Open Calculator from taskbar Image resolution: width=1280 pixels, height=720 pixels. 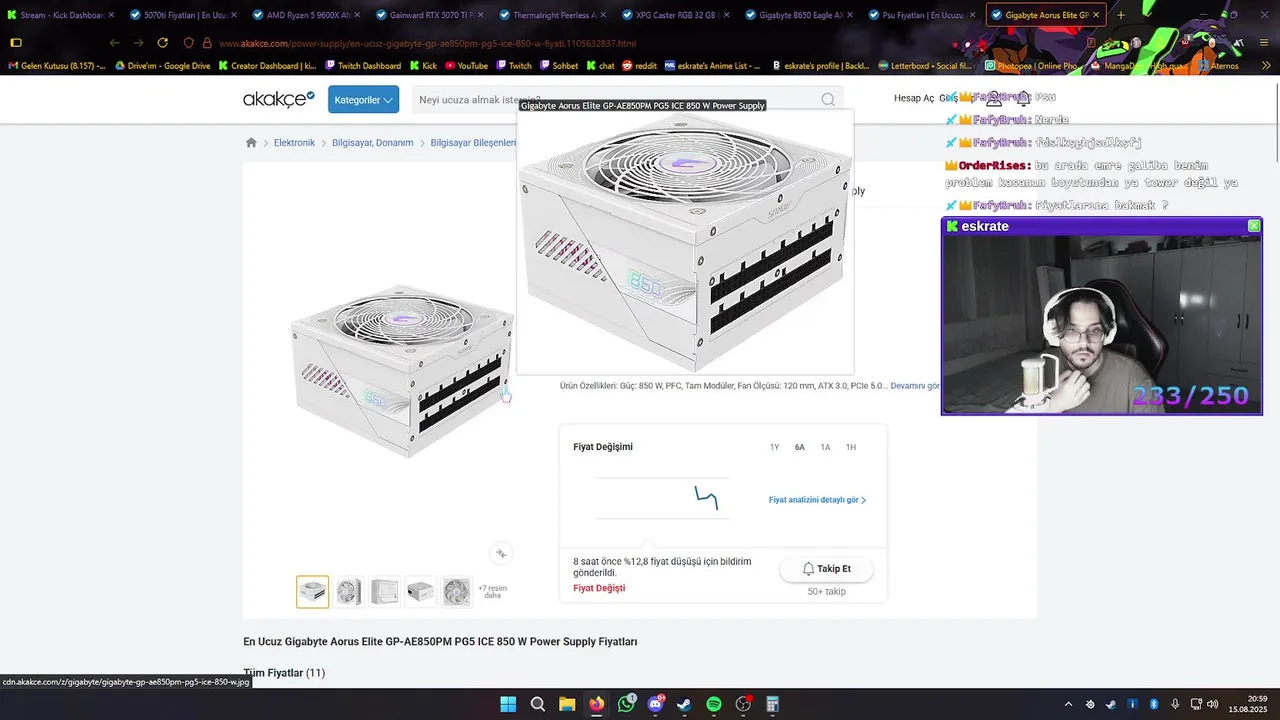772,704
